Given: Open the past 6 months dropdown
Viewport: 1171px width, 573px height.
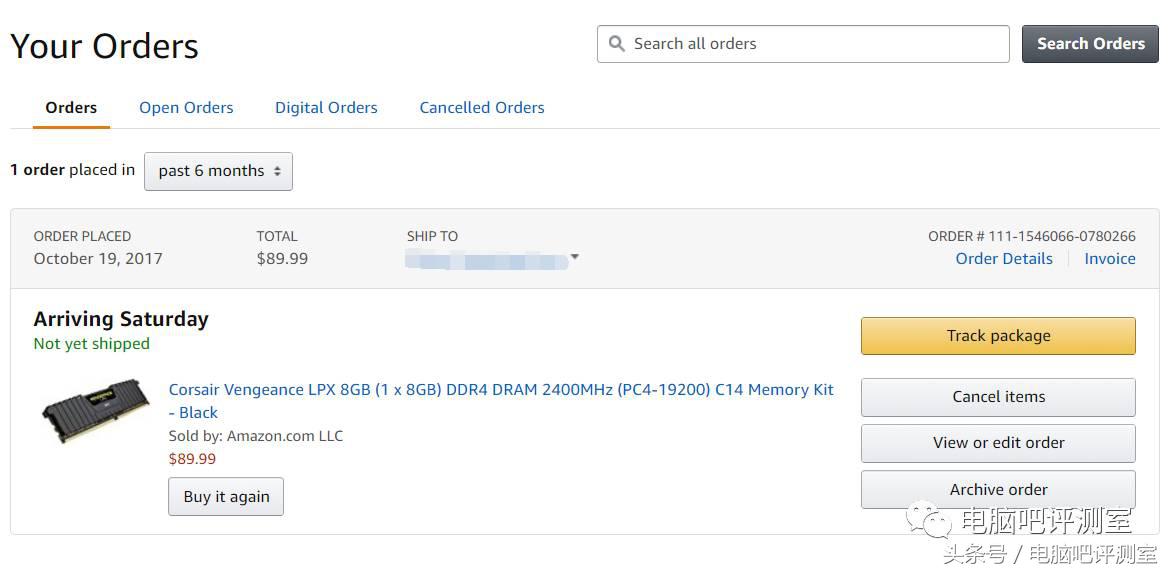Looking at the screenshot, I should click(218, 171).
